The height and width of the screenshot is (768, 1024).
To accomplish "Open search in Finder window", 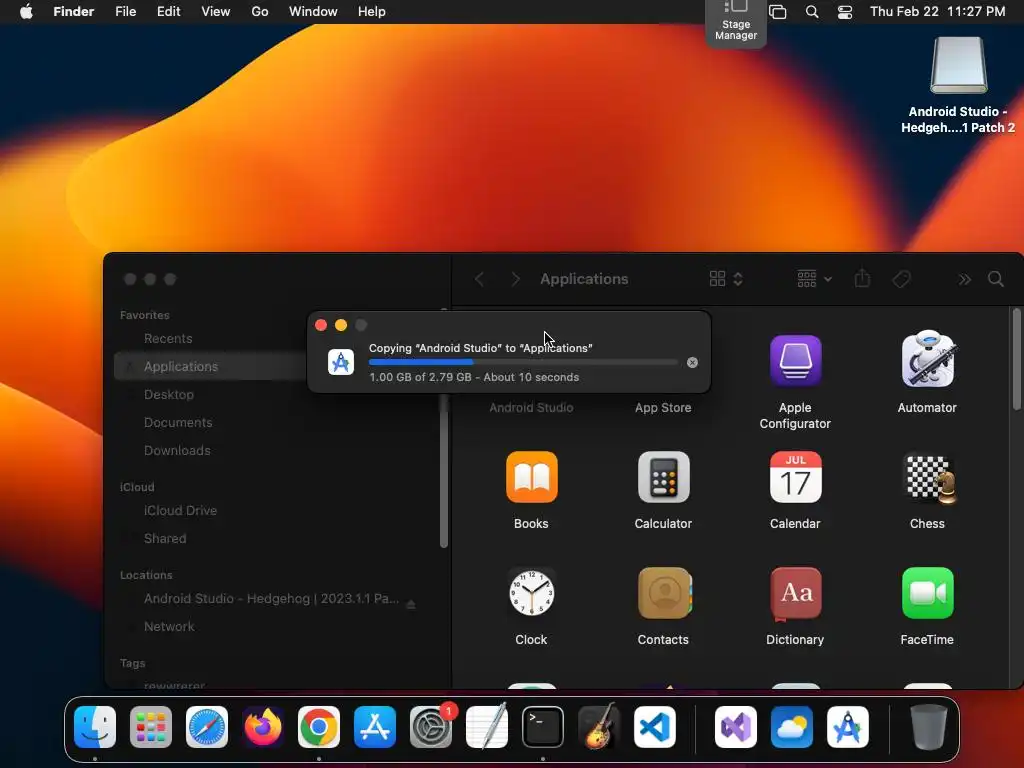I will [x=995, y=279].
